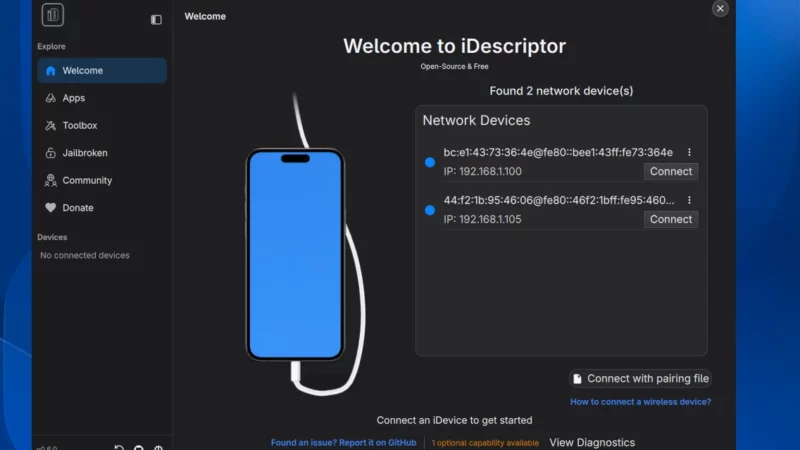Click the Apps icon in the sidebar
The width and height of the screenshot is (800, 450).
coord(51,98)
